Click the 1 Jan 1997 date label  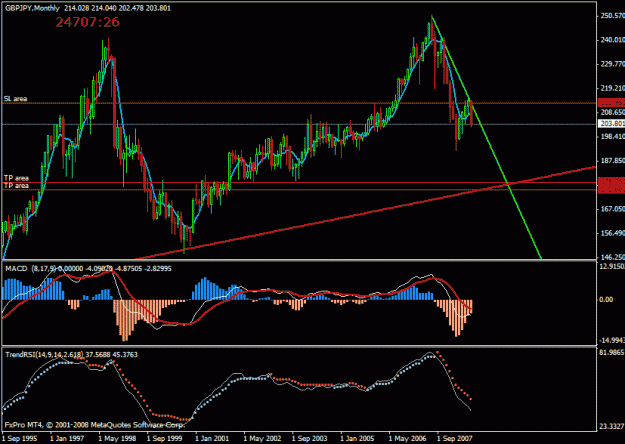[67, 438]
